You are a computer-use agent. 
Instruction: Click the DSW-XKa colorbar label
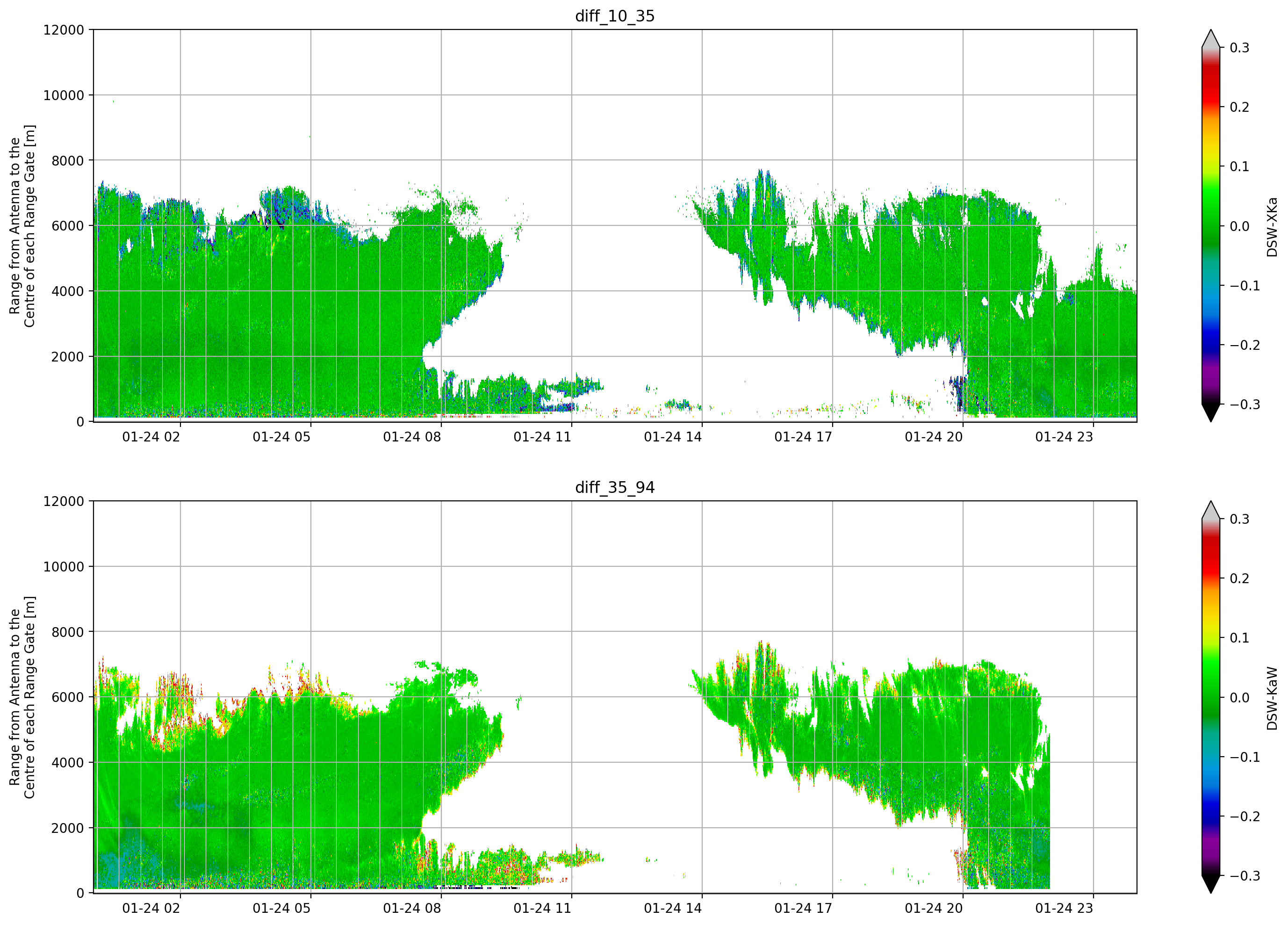(x=1272, y=227)
